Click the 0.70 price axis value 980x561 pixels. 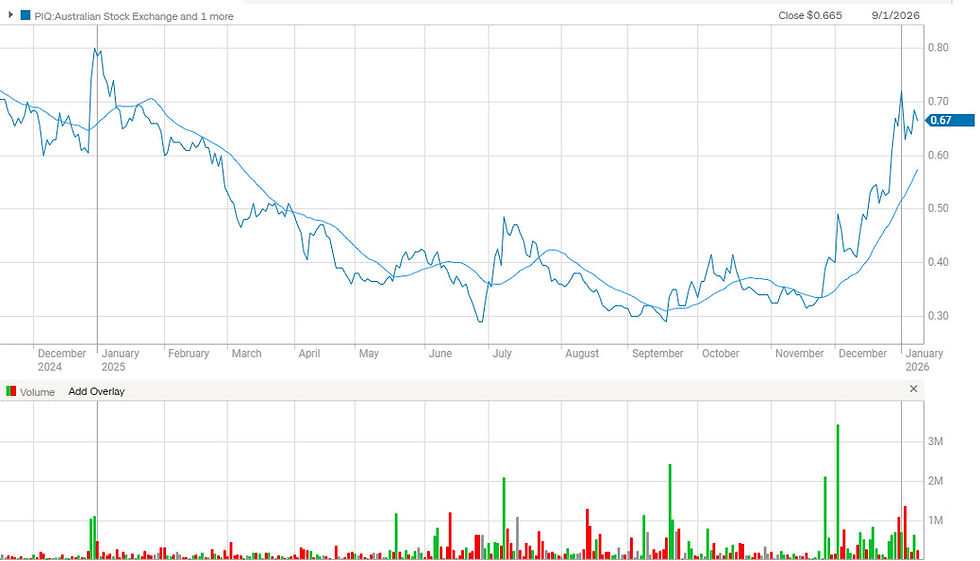click(938, 101)
